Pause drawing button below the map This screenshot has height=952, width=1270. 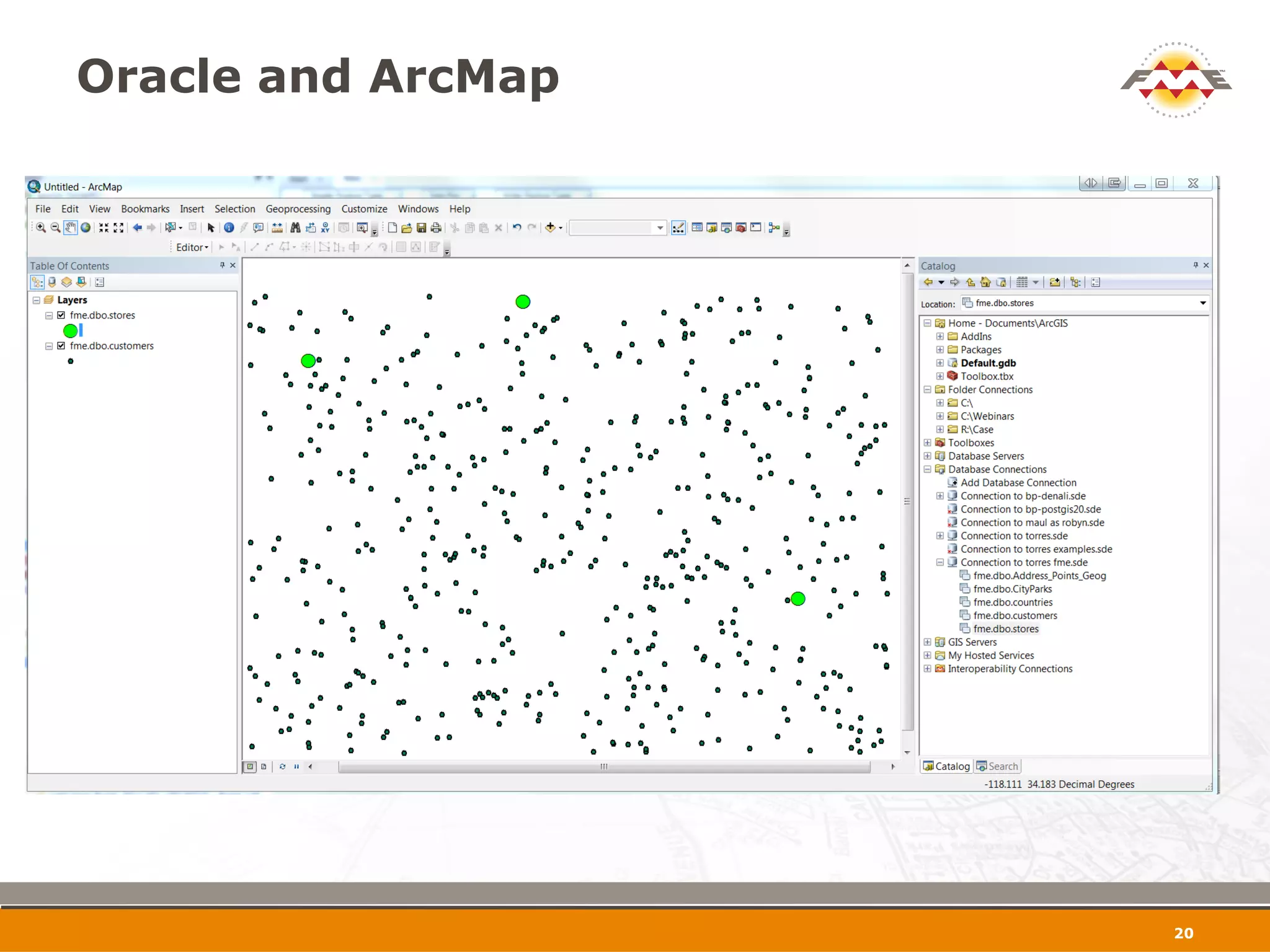pos(296,767)
